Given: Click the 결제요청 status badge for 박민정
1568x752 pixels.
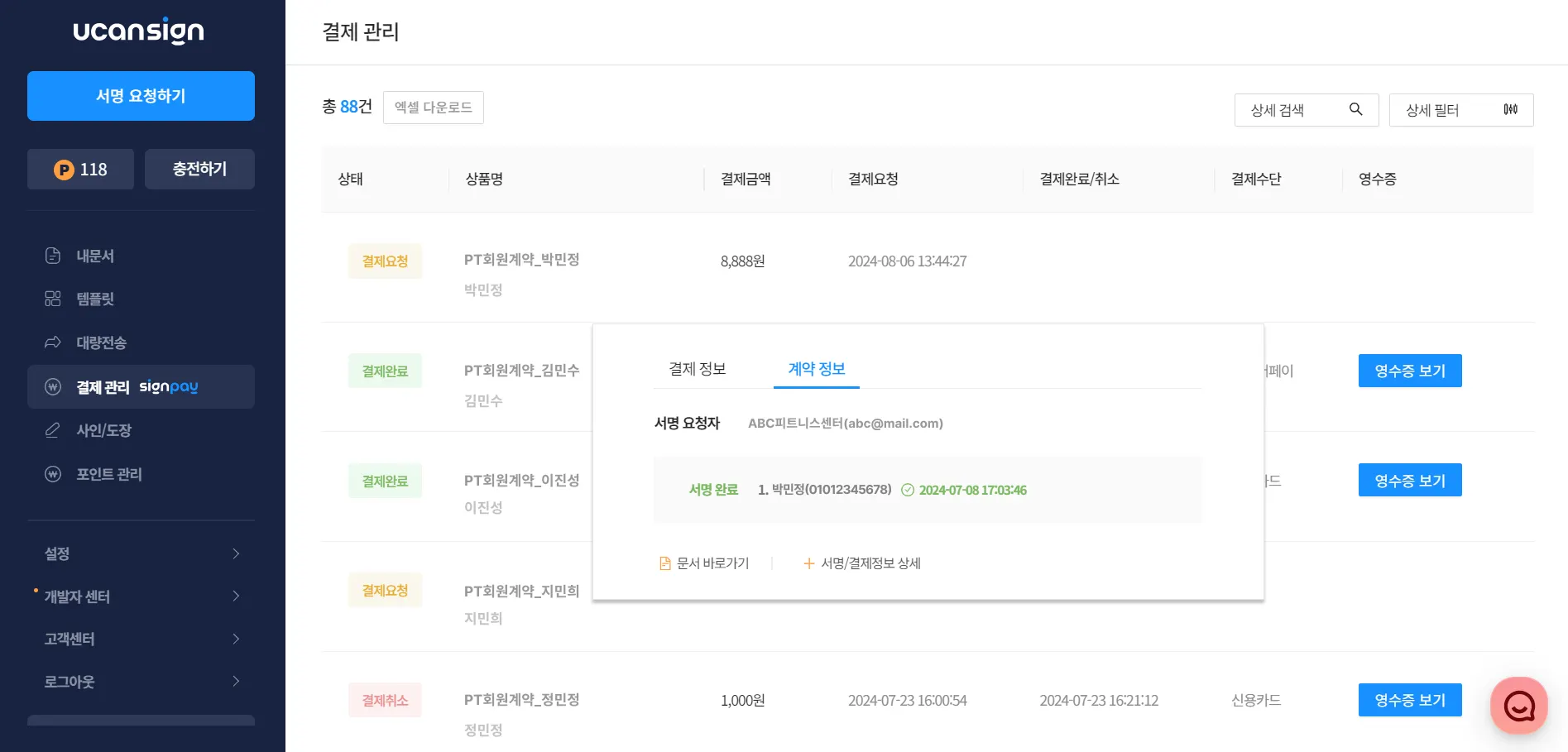Looking at the screenshot, I should [386, 261].
